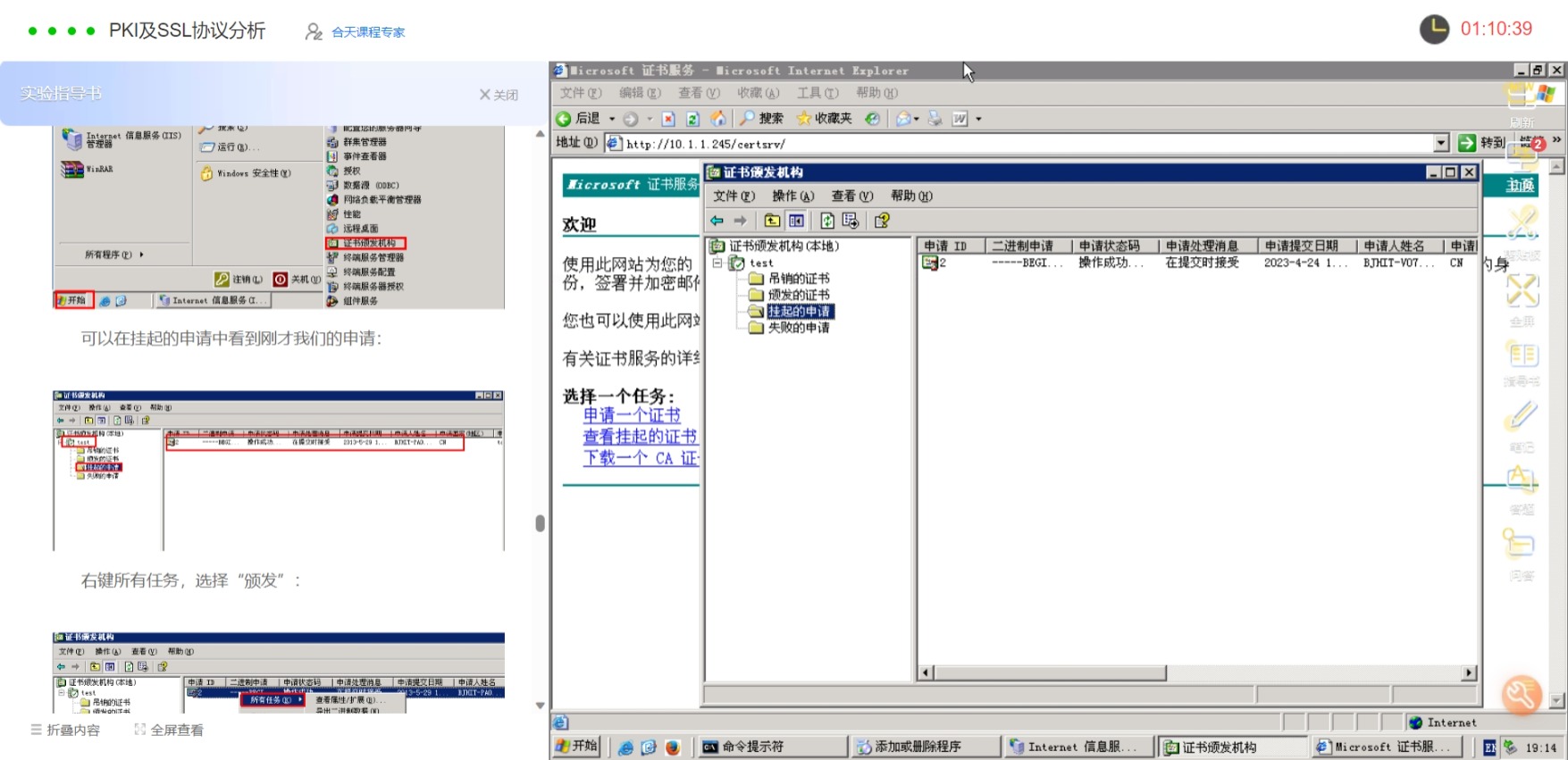
Task: Click 转到 Go button
Action: pyautogui.click(x=1481, y=143)
